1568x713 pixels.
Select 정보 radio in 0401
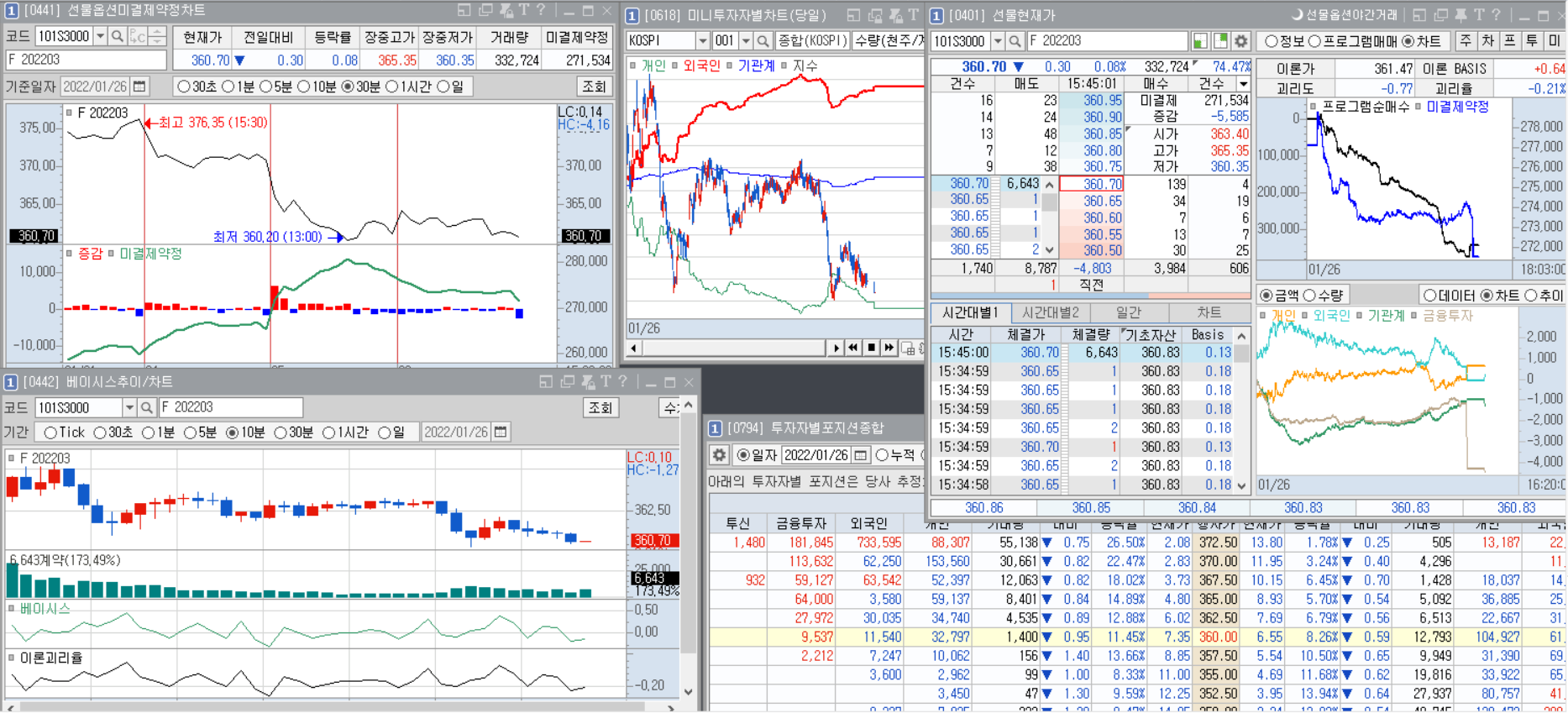click(x=1285, y=40)
